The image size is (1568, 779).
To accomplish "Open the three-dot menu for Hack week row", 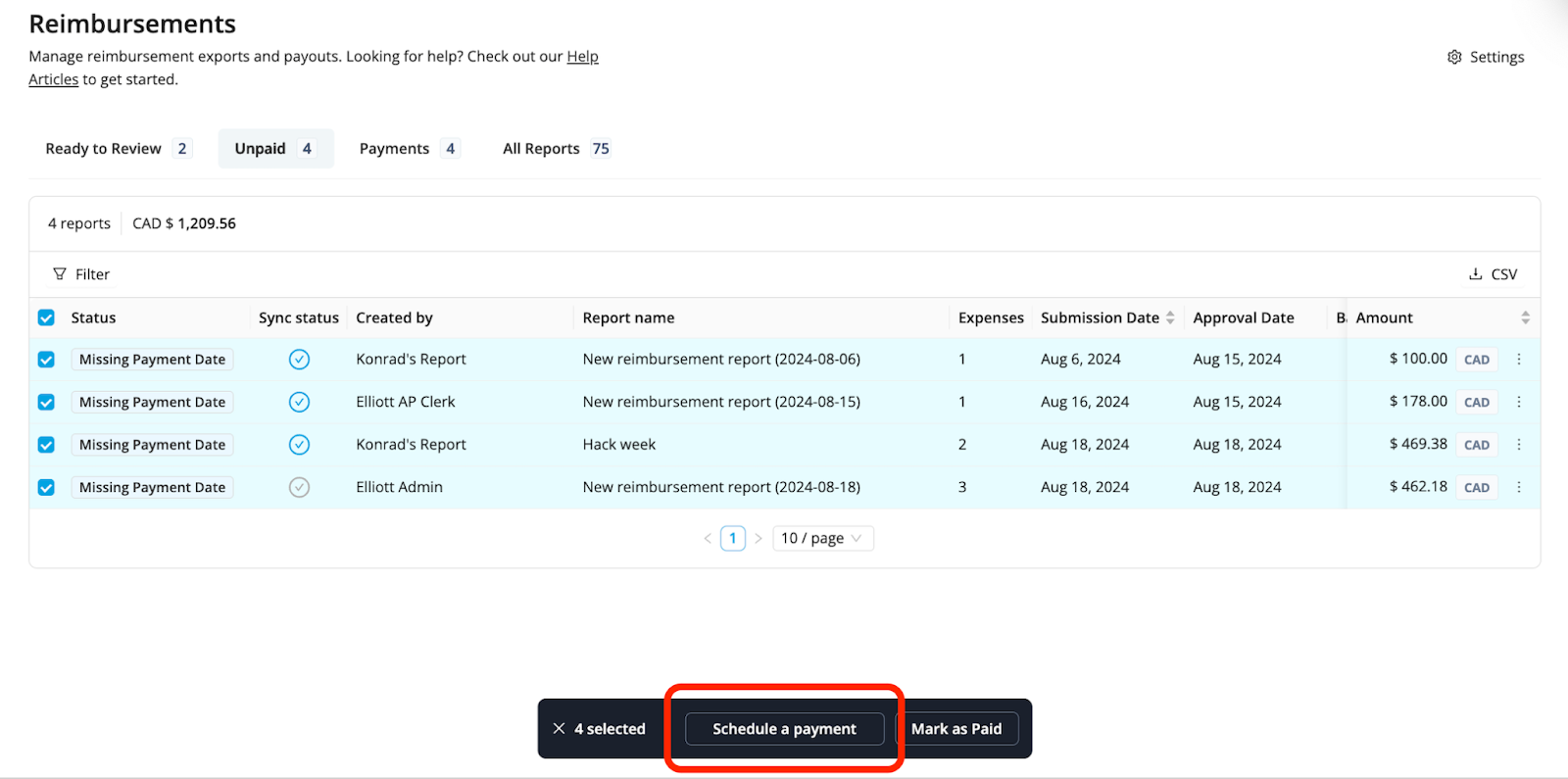I will (x=1519, y=445).
